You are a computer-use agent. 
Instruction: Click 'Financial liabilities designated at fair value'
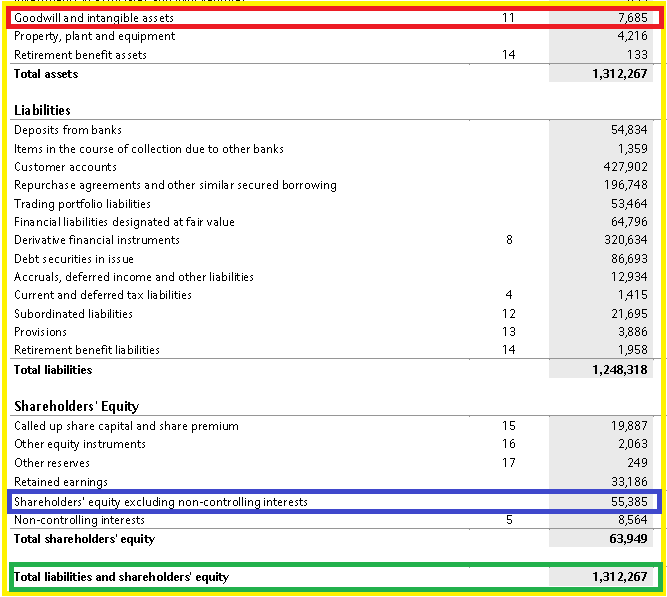pos(124,222)
